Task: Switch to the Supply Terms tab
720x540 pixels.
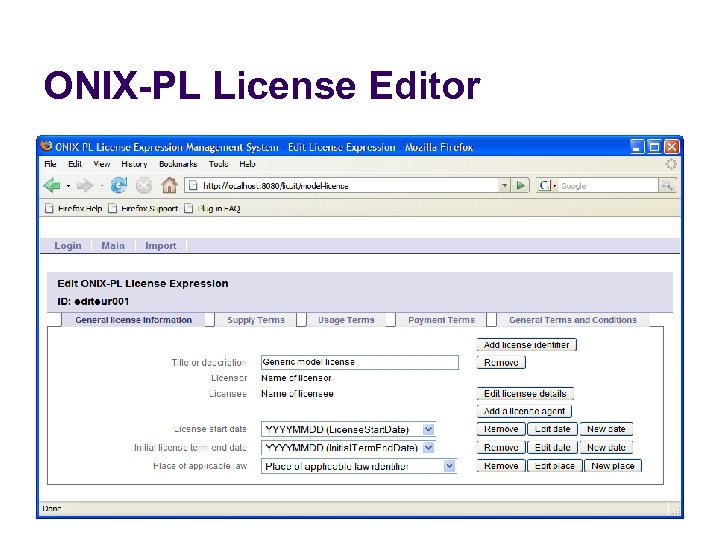Action: click(x=256, y=320)
